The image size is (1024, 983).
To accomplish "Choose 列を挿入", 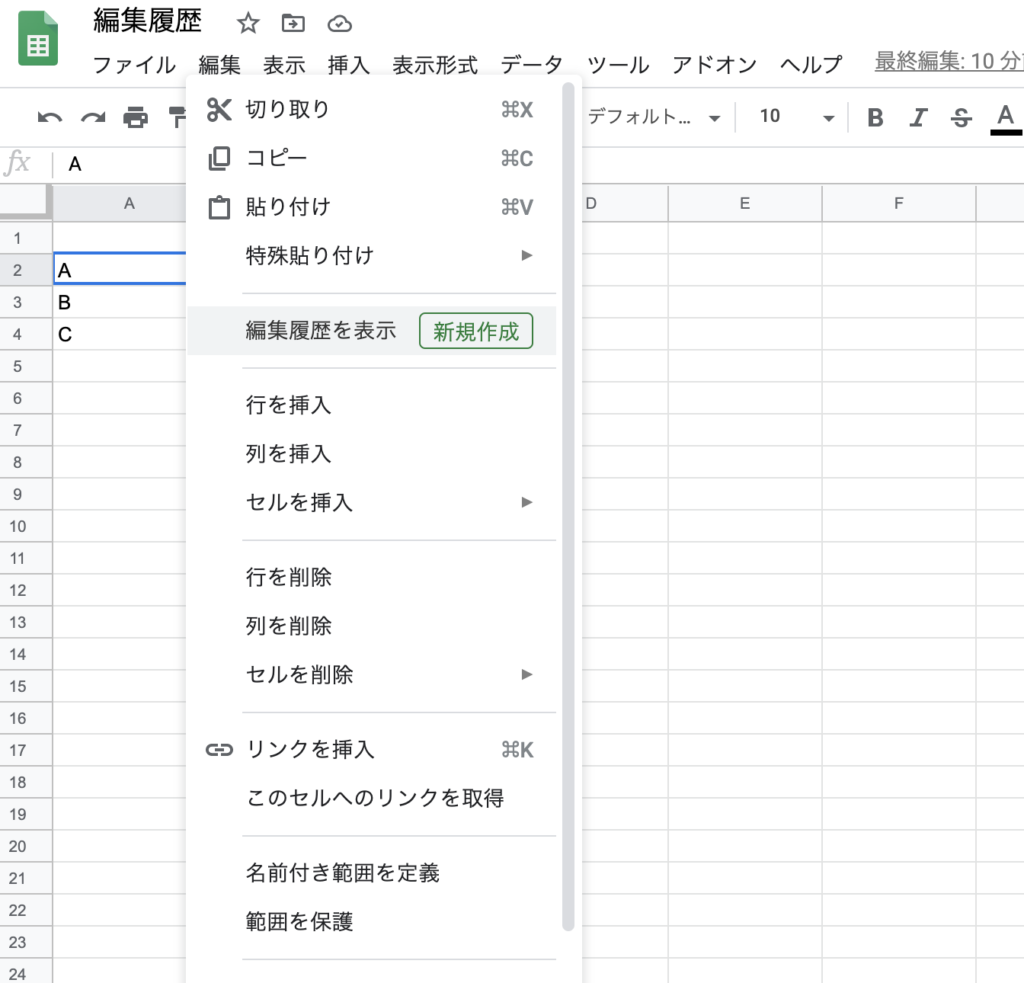I will [x=371, y=453].
